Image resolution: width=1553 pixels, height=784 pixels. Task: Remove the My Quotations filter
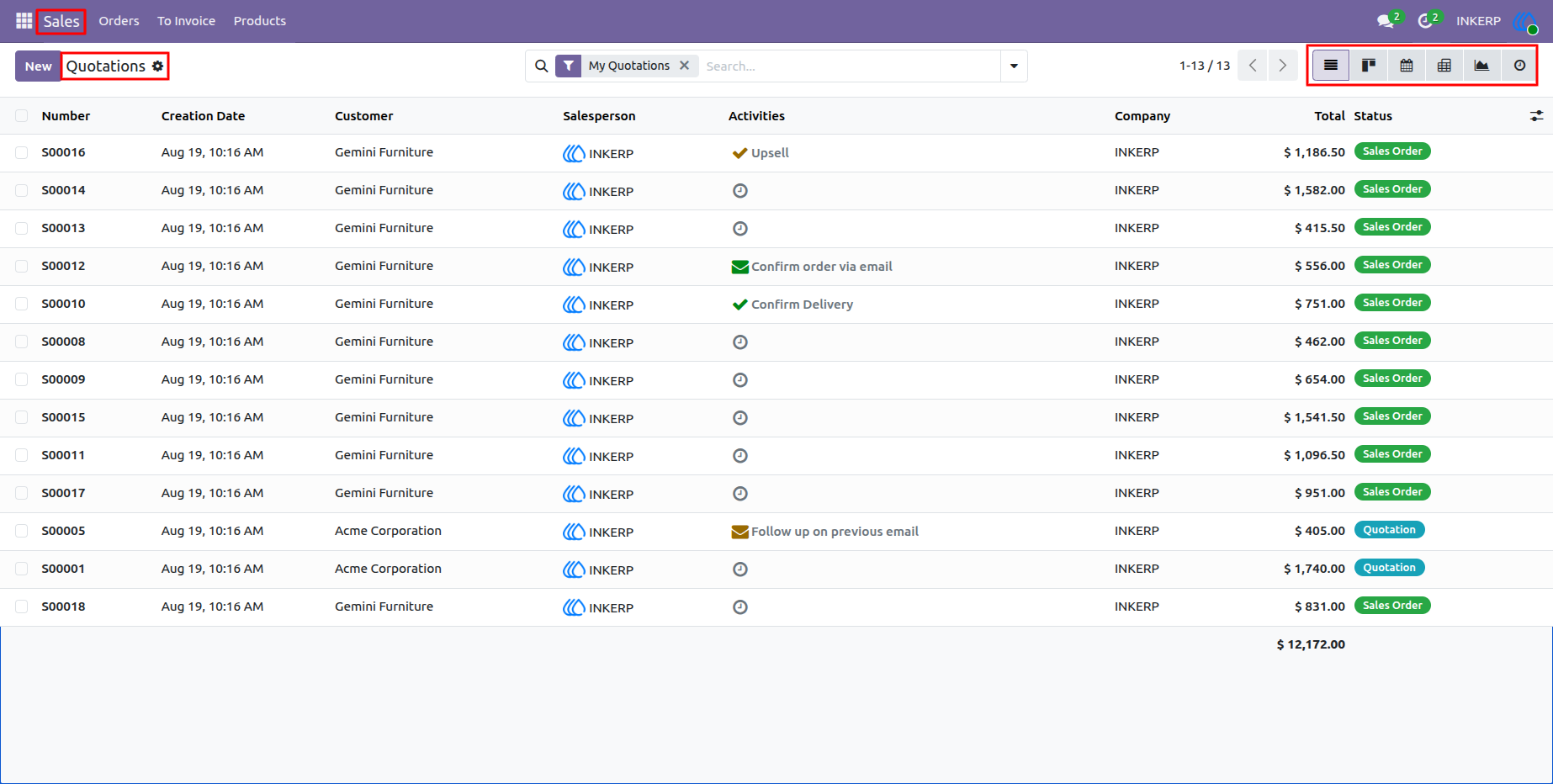point(685,66)
